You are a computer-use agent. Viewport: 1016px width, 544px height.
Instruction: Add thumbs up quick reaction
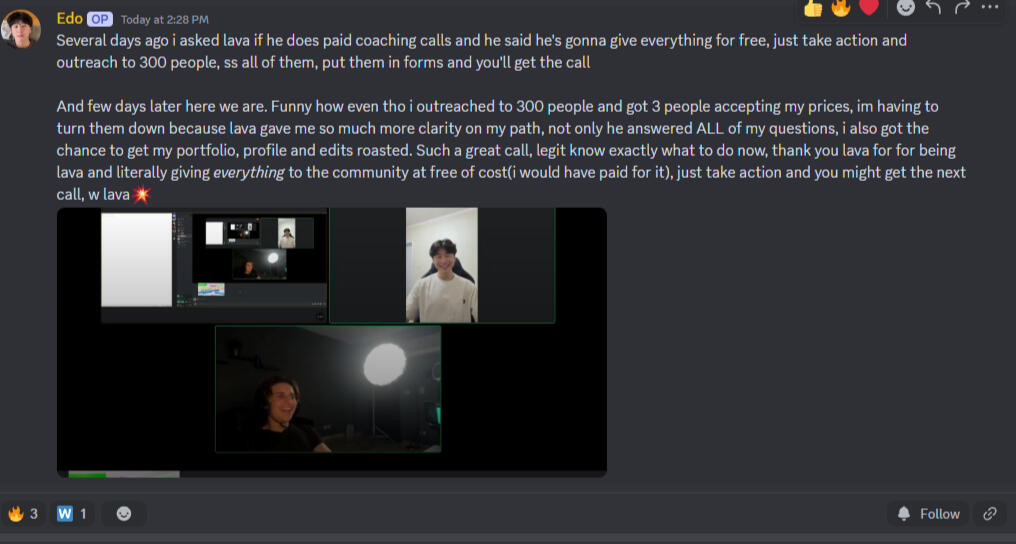click(813, 8)
